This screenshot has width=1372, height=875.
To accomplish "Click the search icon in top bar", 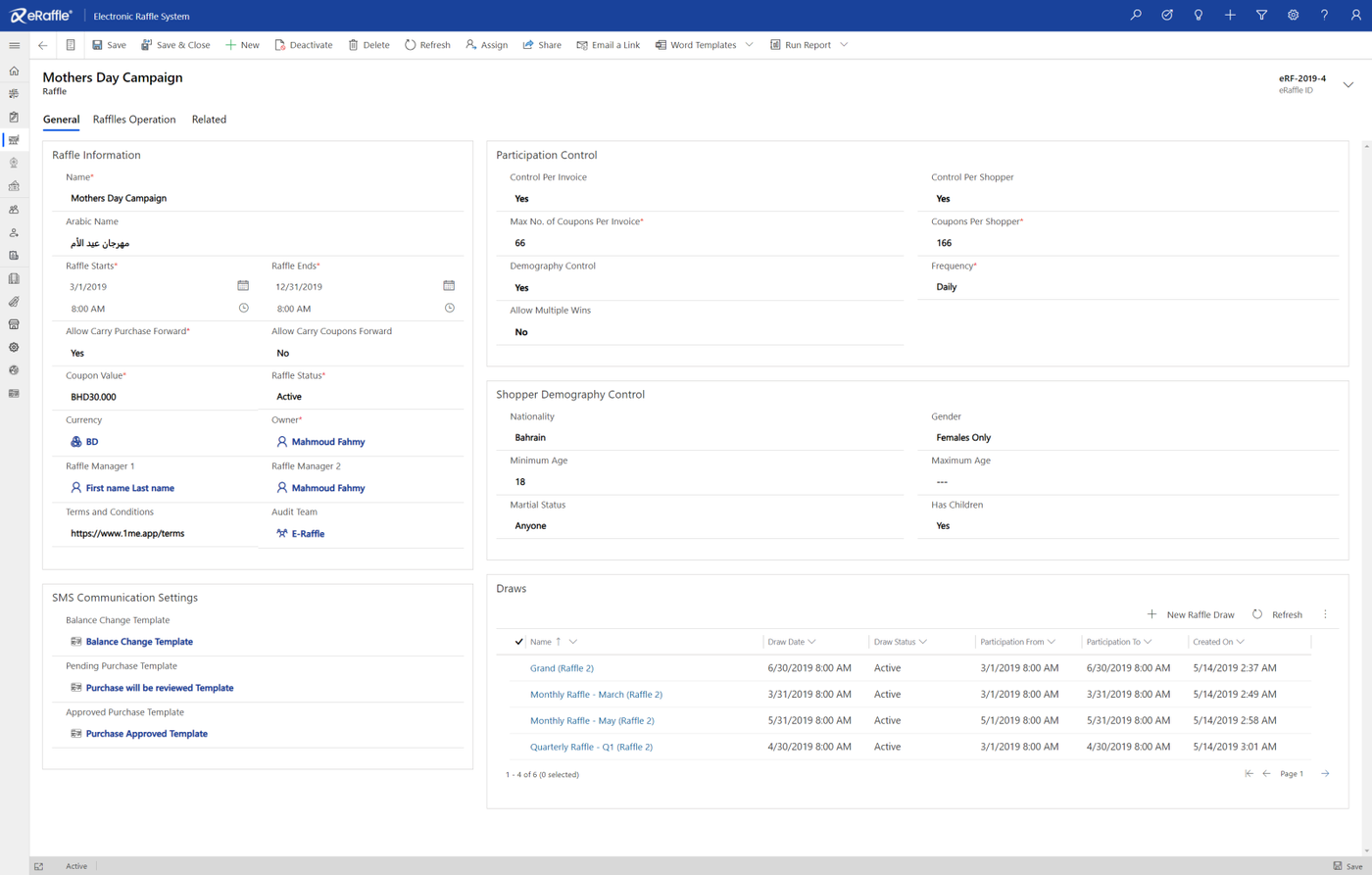I will (1136, 16).
